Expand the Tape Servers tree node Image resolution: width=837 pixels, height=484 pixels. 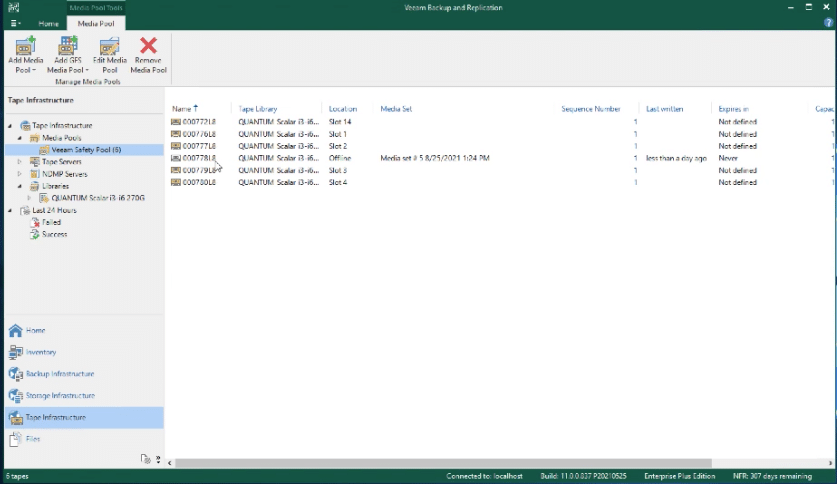[x=20, y=162]
